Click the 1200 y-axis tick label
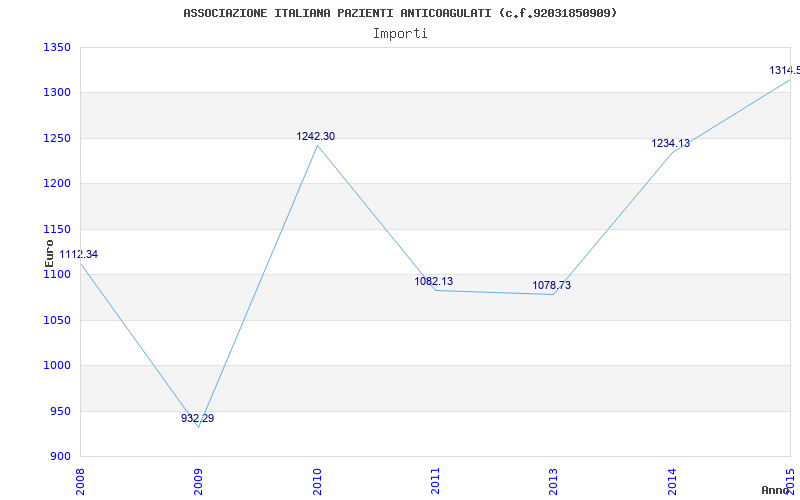The image size is (800, 500). tap(56, 184)
